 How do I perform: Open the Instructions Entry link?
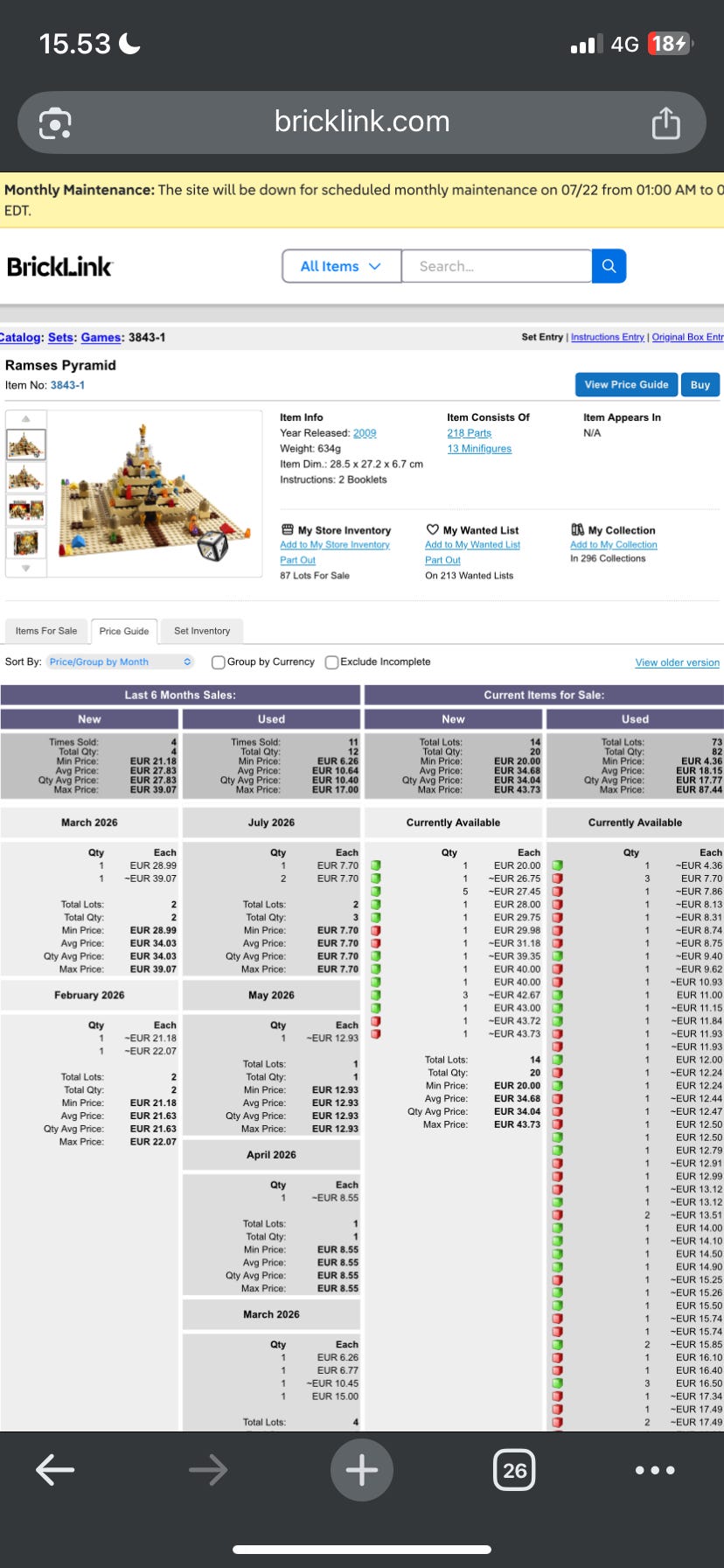(x=608, y=337)
